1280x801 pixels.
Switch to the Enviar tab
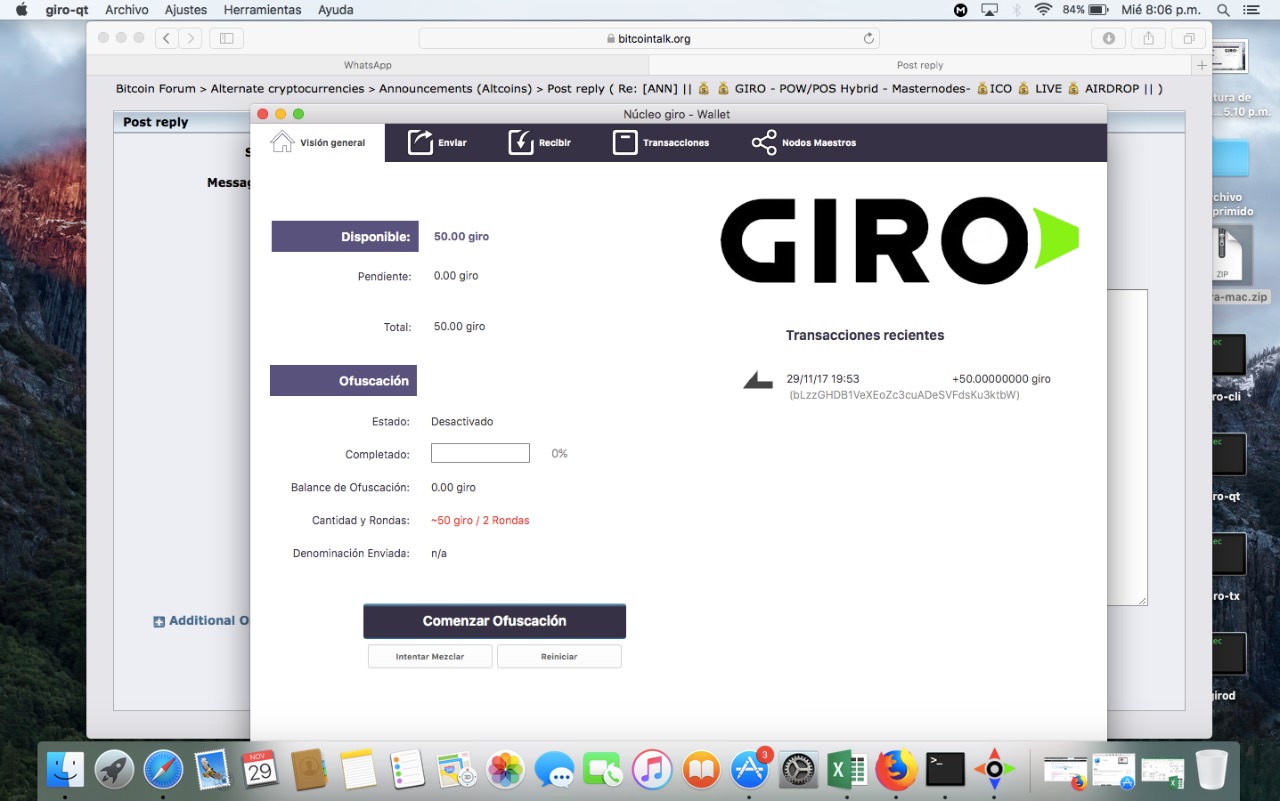click(x=437, y=143)
